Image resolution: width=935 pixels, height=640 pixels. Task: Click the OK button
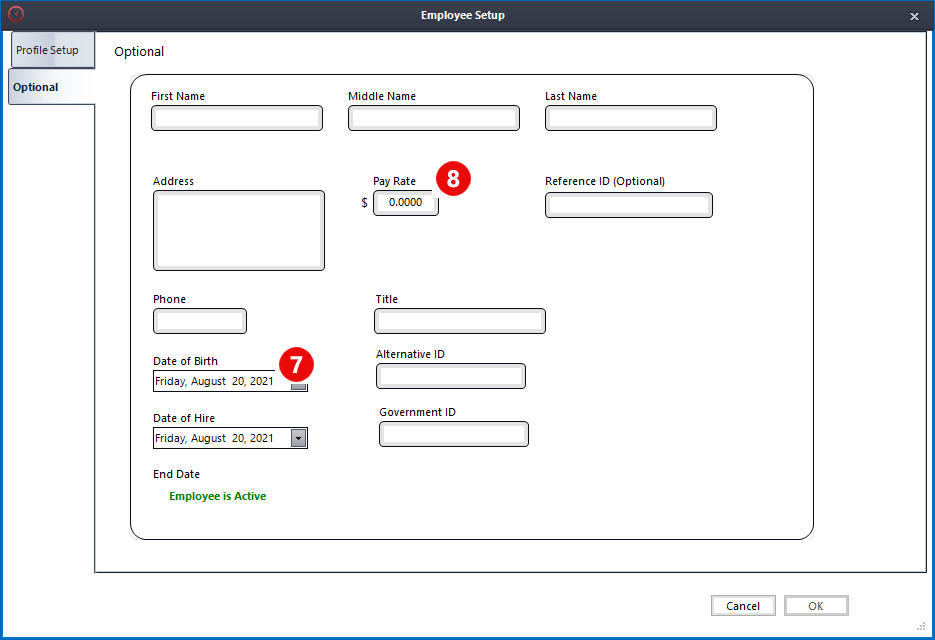coord(816,605)
